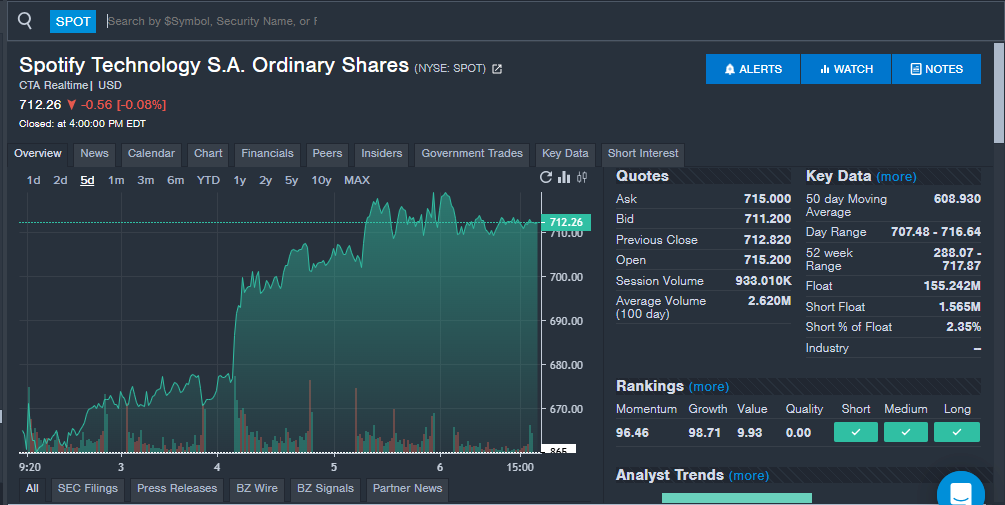Switch to candlestick chart icon
The width and height of the screenshot is (1005, 505).
click(x=582, y=178)
